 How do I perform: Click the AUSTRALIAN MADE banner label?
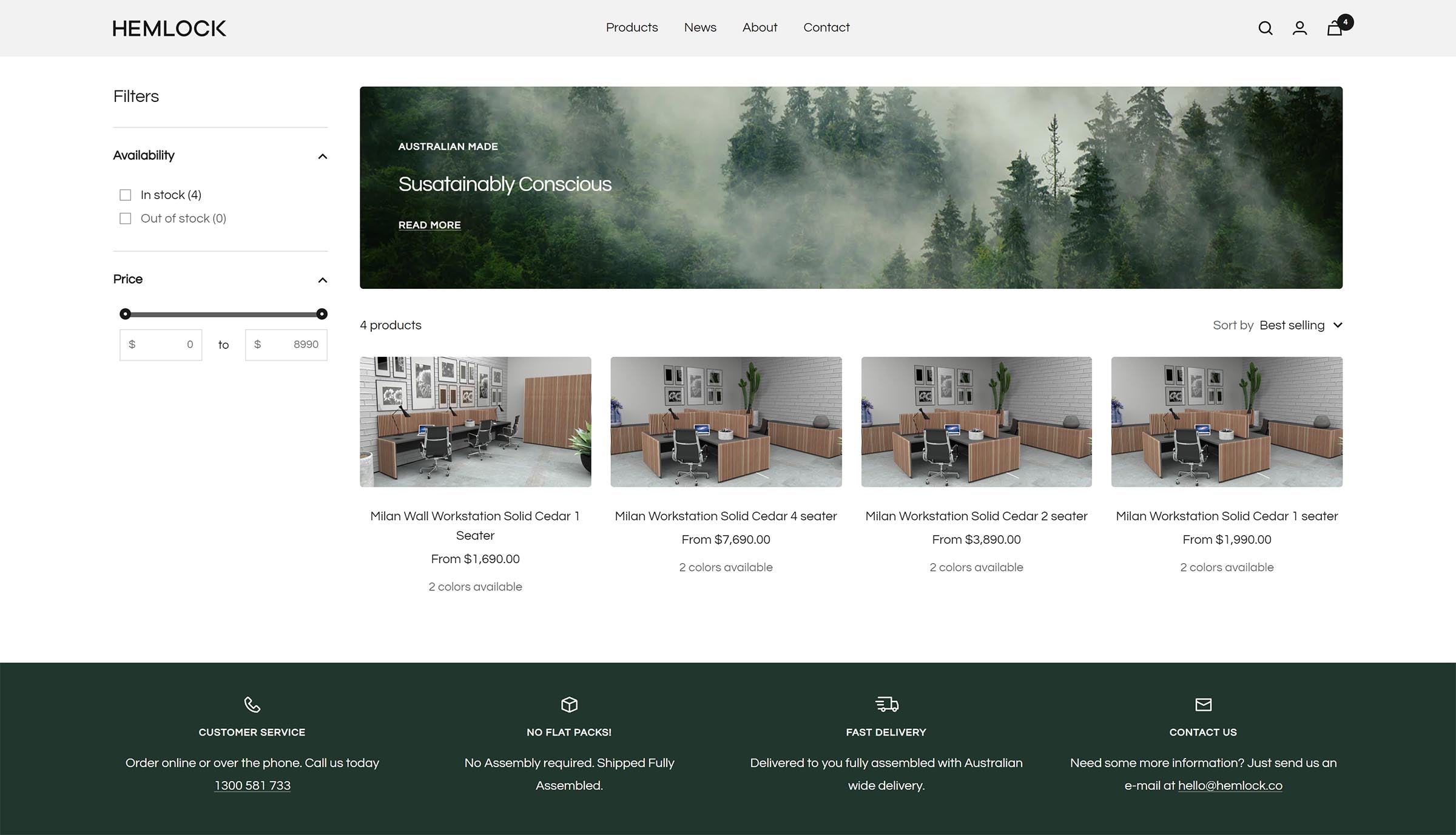(x=448, y=147)
